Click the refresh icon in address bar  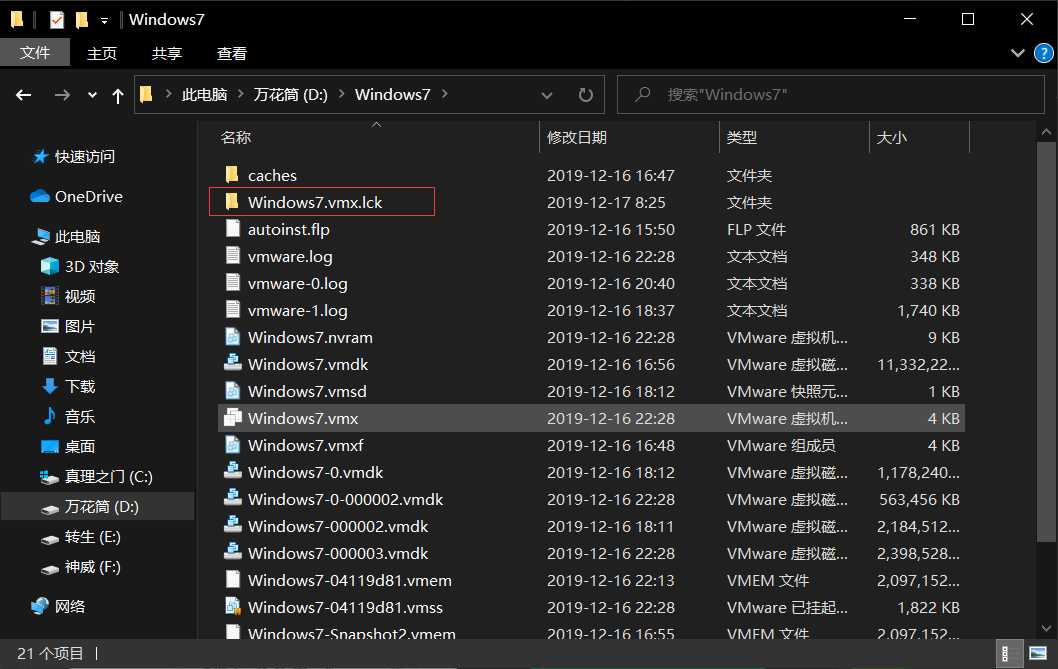[586, 95]
